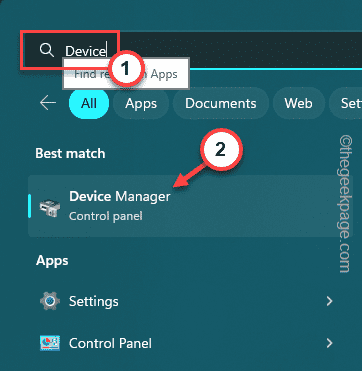Select the All filter tab
Viewport: 362px width, 371px height.
coord(89,104)
